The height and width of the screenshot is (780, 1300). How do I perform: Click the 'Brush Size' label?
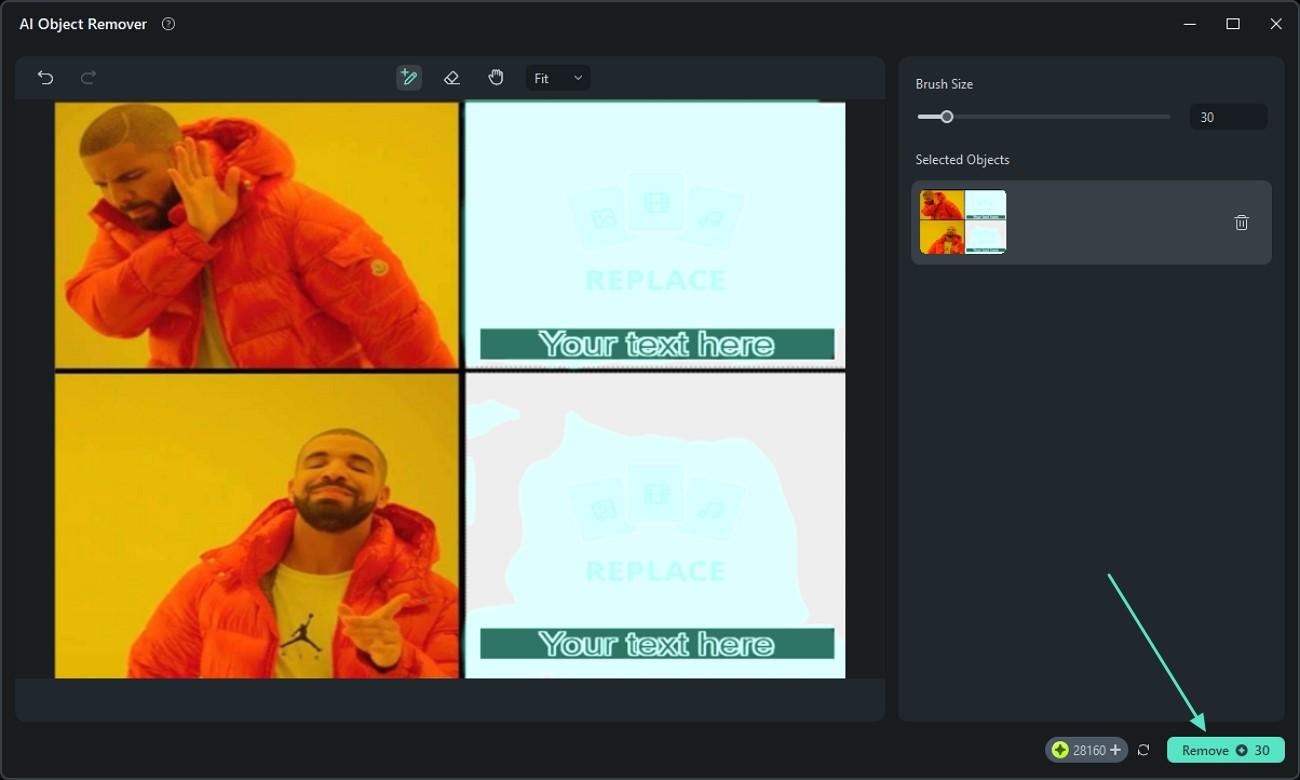[x=944, y=84]
